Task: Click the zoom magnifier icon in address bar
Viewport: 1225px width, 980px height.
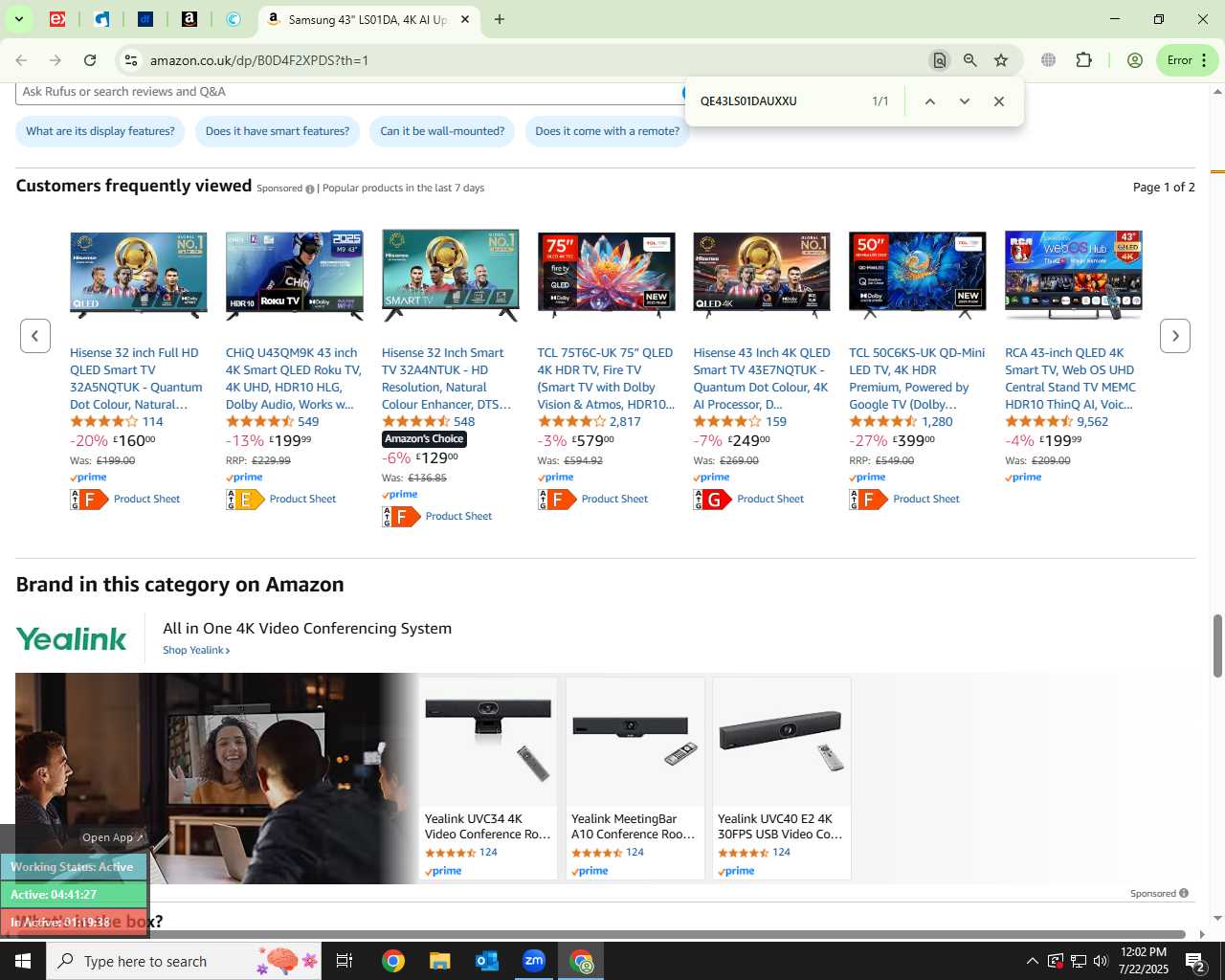Action: click(970, 60)
